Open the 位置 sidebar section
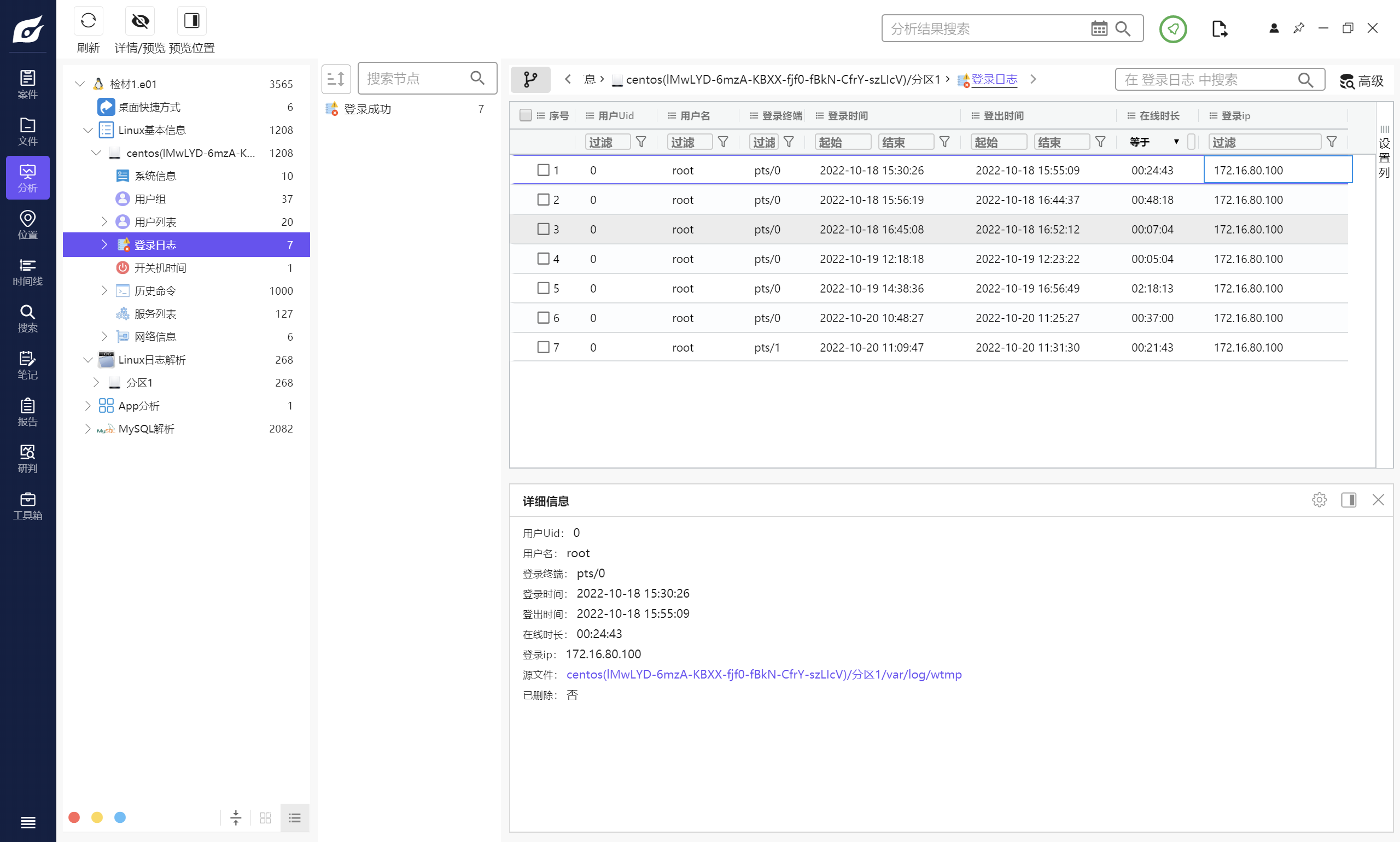The width and height of the screenshot is (1400, 842). [28, 225]
